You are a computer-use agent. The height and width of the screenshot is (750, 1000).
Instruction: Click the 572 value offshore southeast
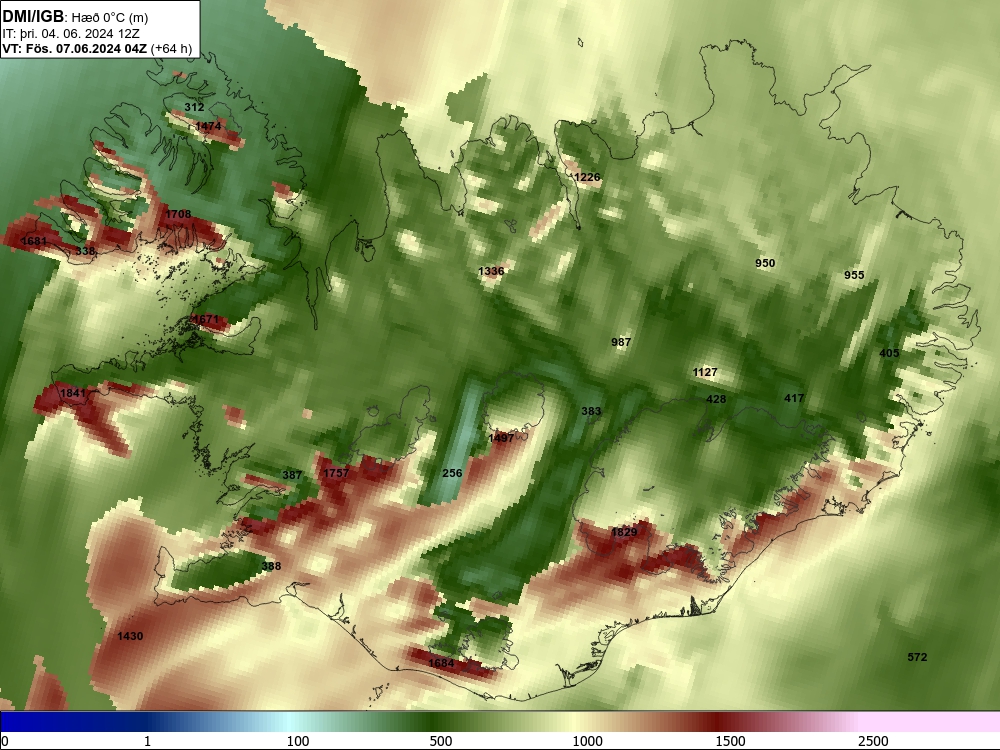pos(917,657)
